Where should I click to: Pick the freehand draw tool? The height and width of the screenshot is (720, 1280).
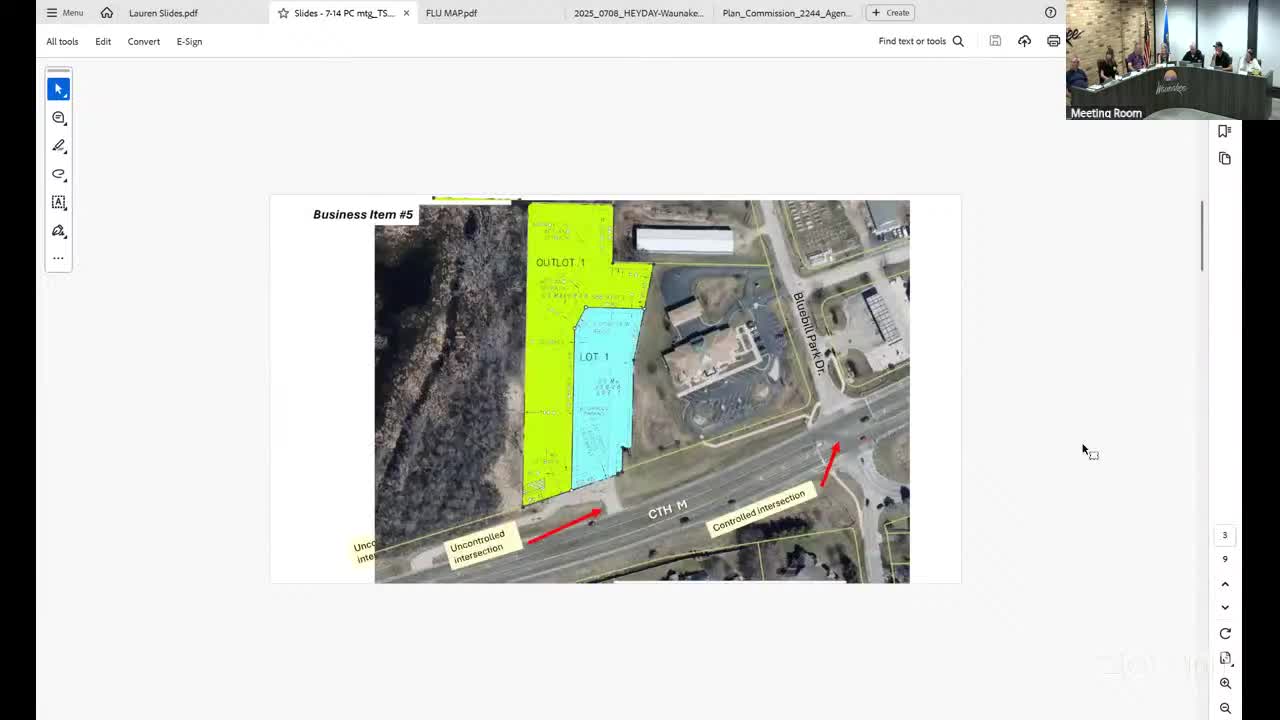coord(58,174)
